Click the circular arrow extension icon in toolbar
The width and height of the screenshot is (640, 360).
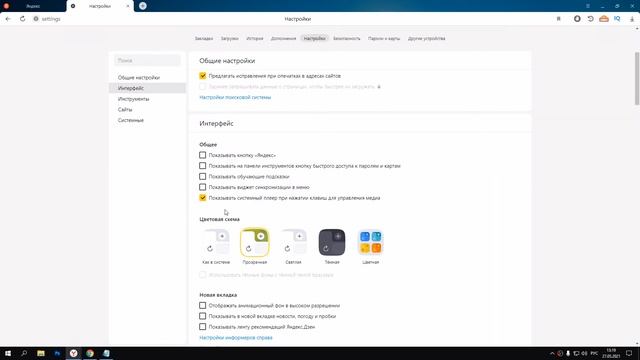pyautogui.click(x=590, y=19)
